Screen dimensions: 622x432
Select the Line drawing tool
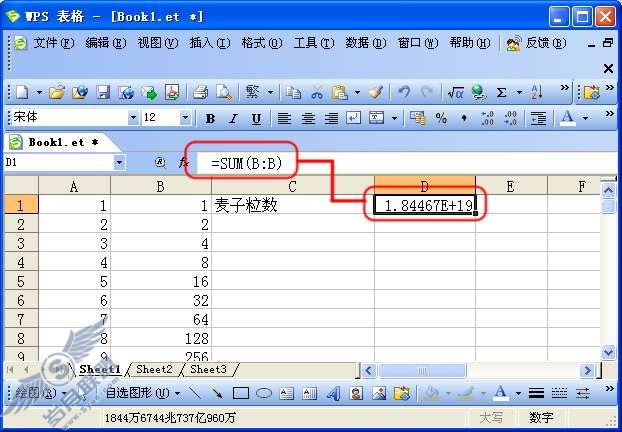point(194,393)
